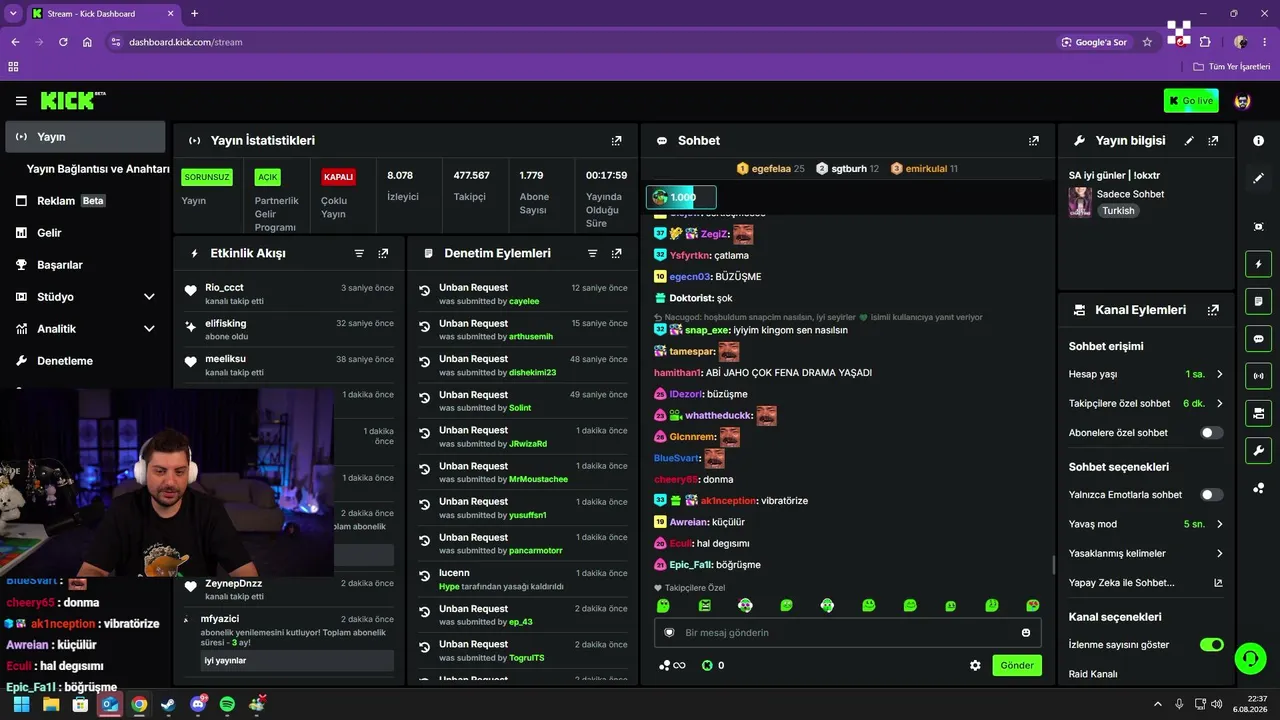Toggle Yalnızca Emotlarla sohbet switch
The height and width of the screenshot is (720, 1280).
pos(1211,495)
